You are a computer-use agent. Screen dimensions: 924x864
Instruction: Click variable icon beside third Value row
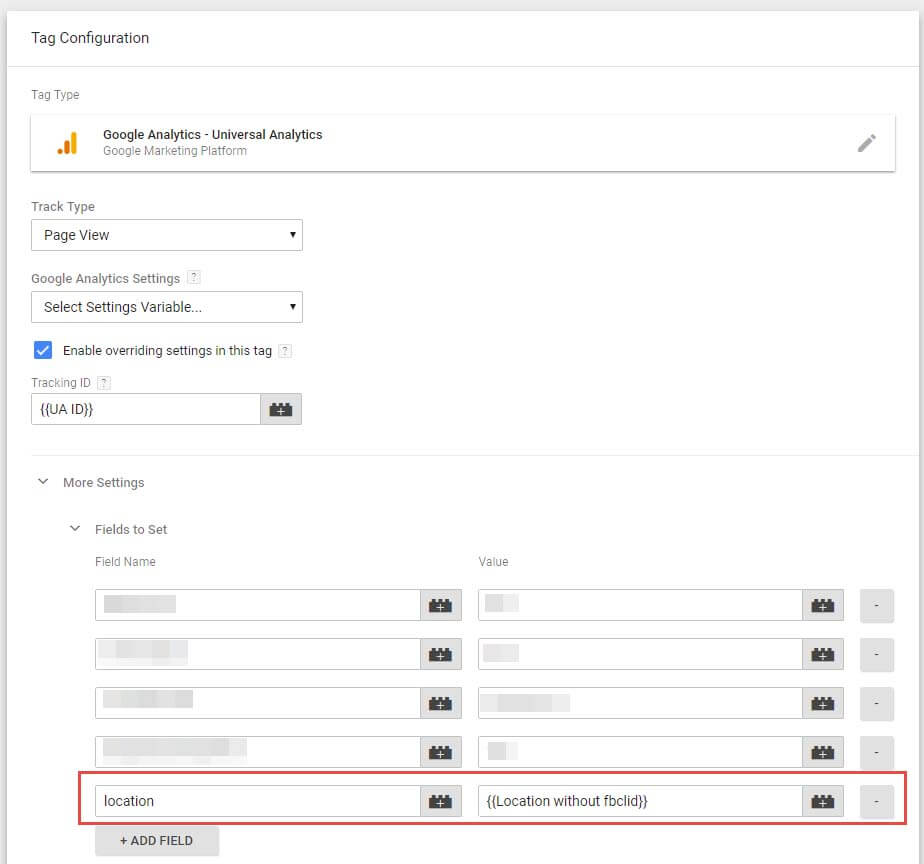[822, 703]
